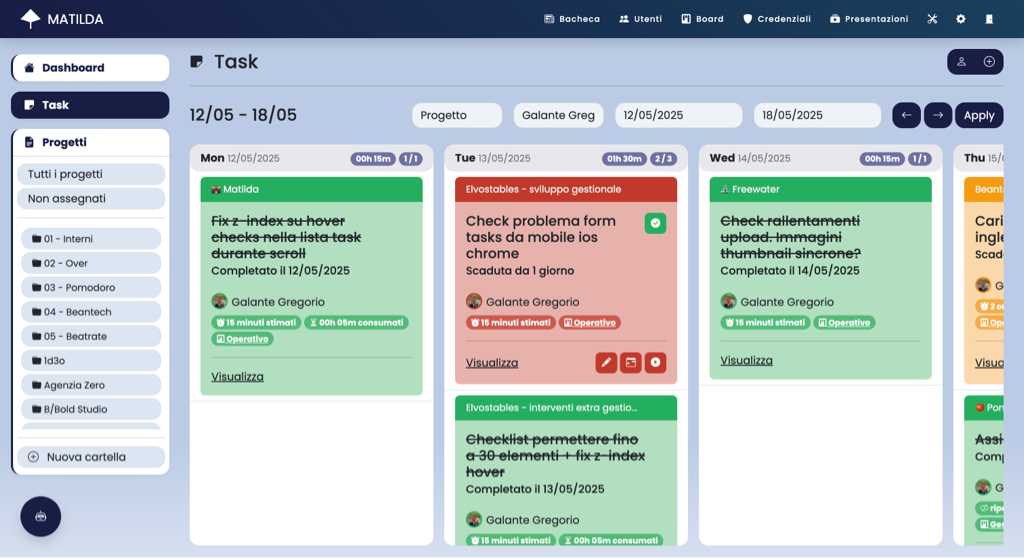Viewport: 1024px width, 558px height.
Task: Click the 18/05/2025 end date field
Action: (817, 115)
